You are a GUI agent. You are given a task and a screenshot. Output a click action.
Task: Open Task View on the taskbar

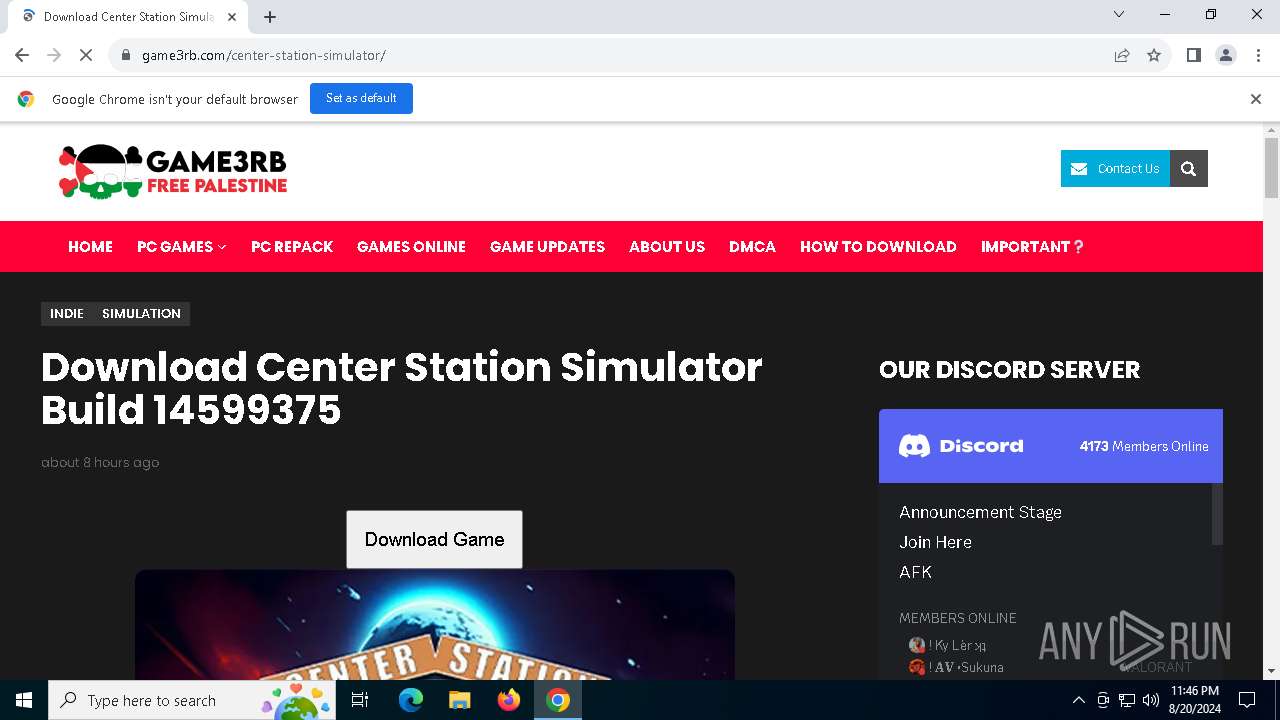(x=360, y=700)
